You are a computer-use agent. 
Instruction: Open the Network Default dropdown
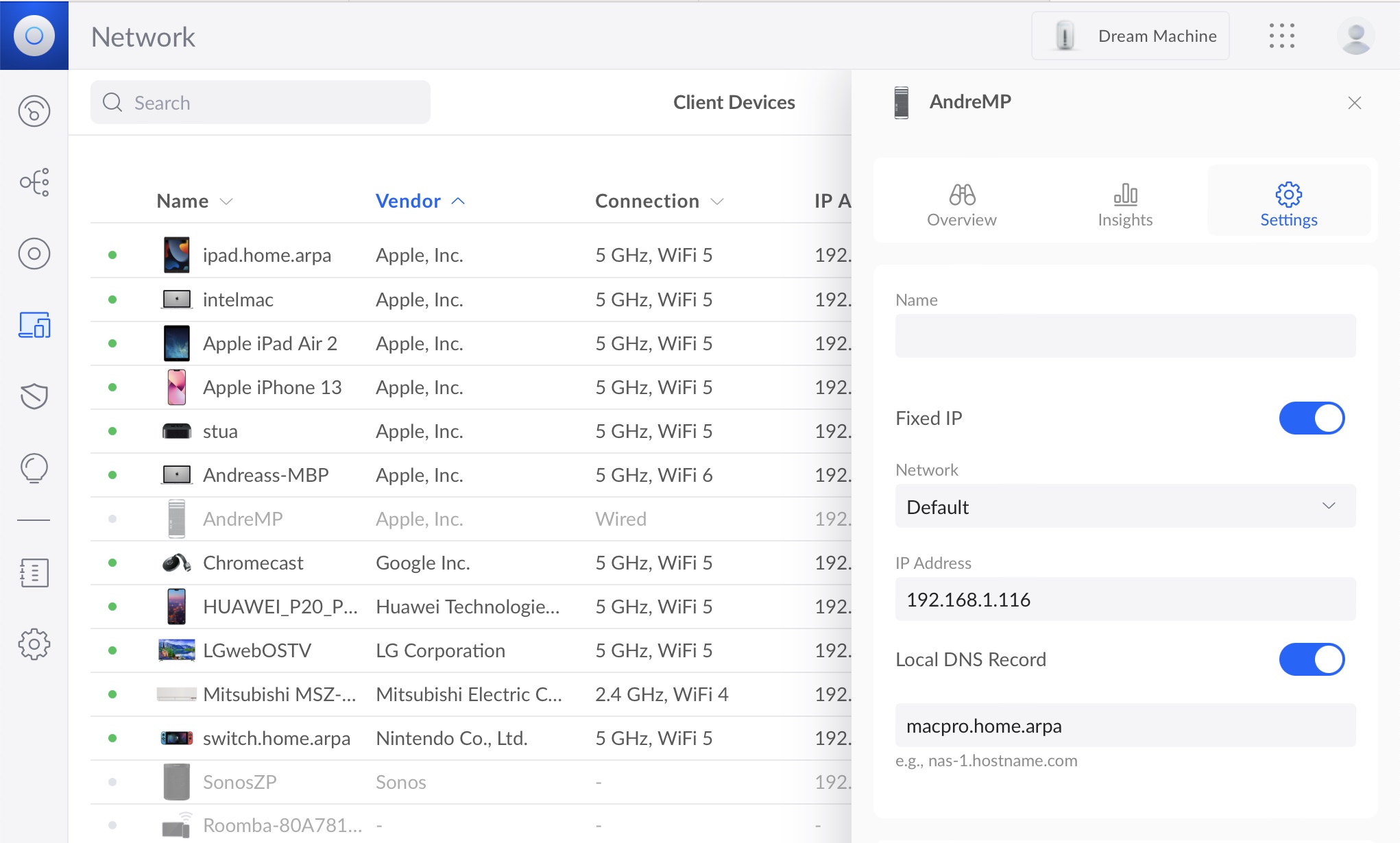[1125, 506]
